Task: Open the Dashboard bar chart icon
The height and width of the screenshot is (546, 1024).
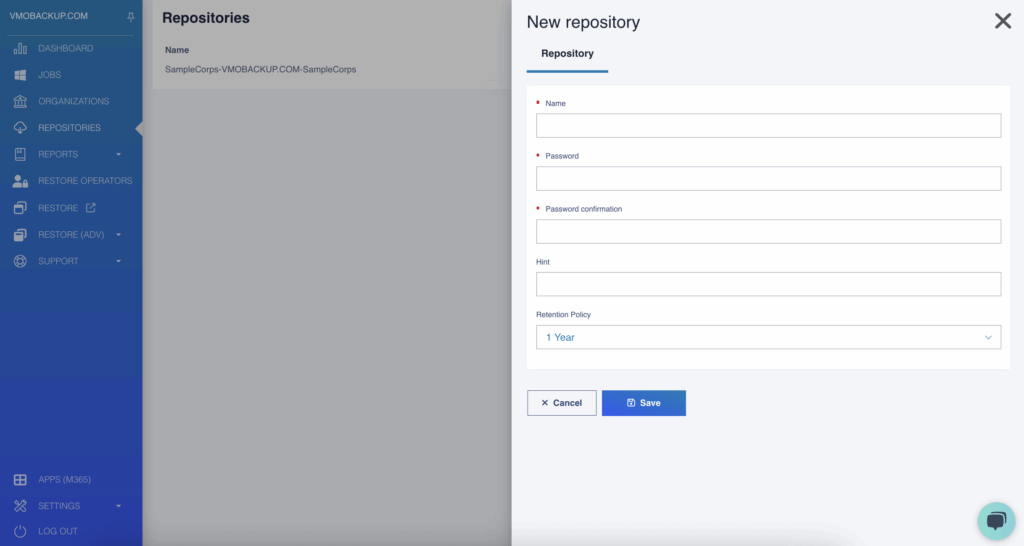Action: pyautogui.click(x=20, y=48)
